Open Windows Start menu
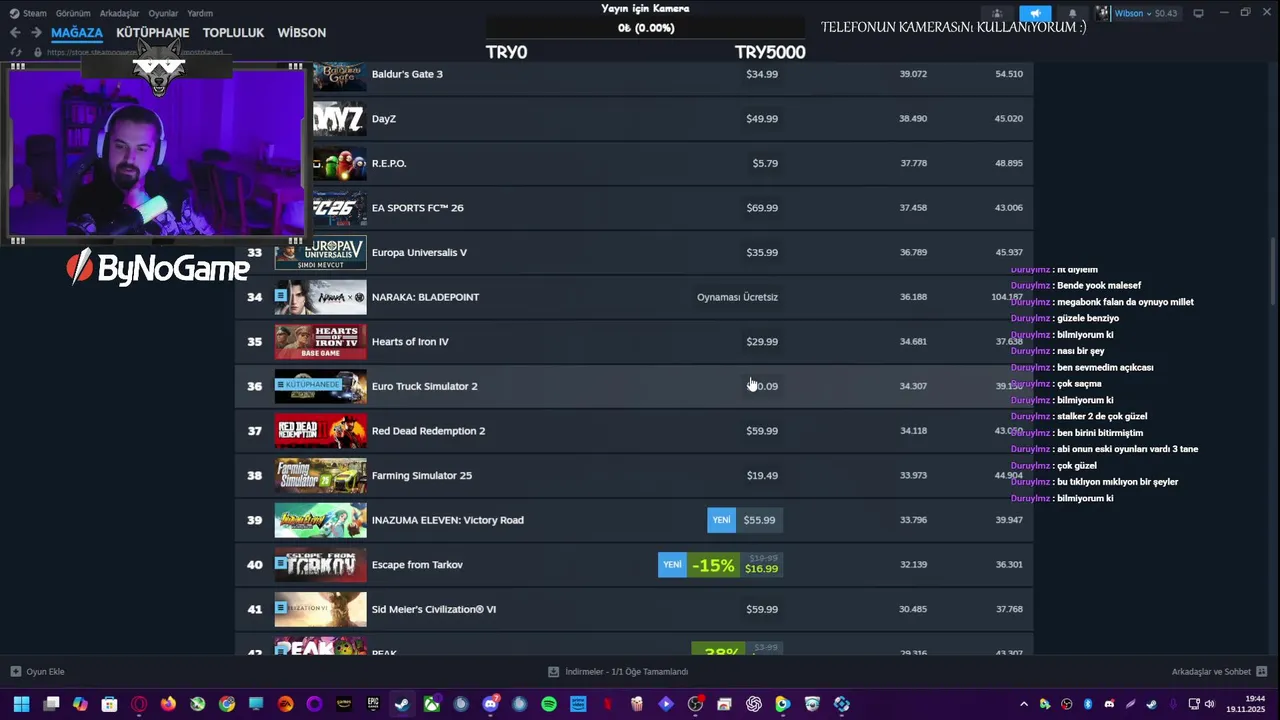Screen dimensions: 1280x720 21,704
